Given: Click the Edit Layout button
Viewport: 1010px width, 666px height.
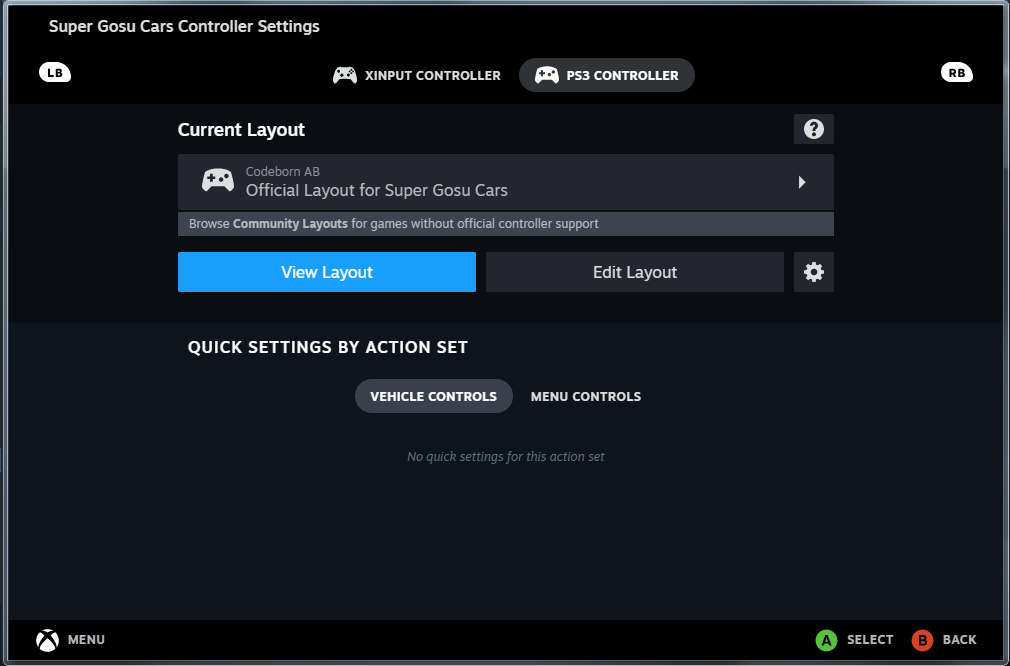Looking at the screenshot, I should pos(634,272).
